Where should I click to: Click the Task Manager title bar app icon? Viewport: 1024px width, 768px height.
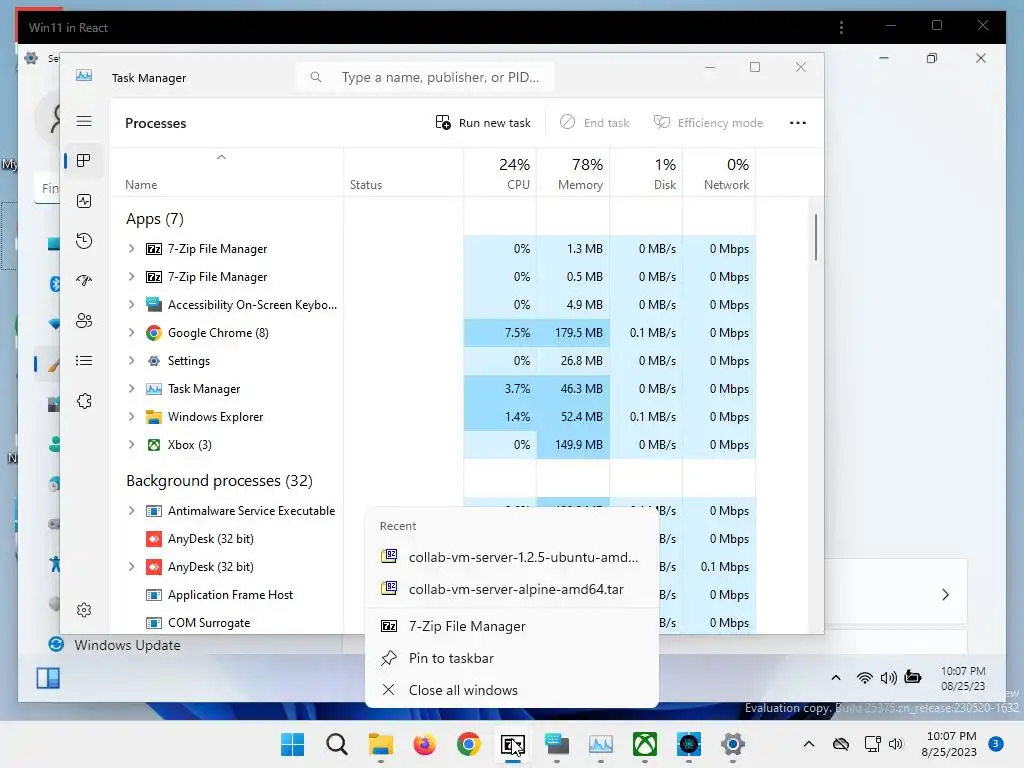coord(84,76)
